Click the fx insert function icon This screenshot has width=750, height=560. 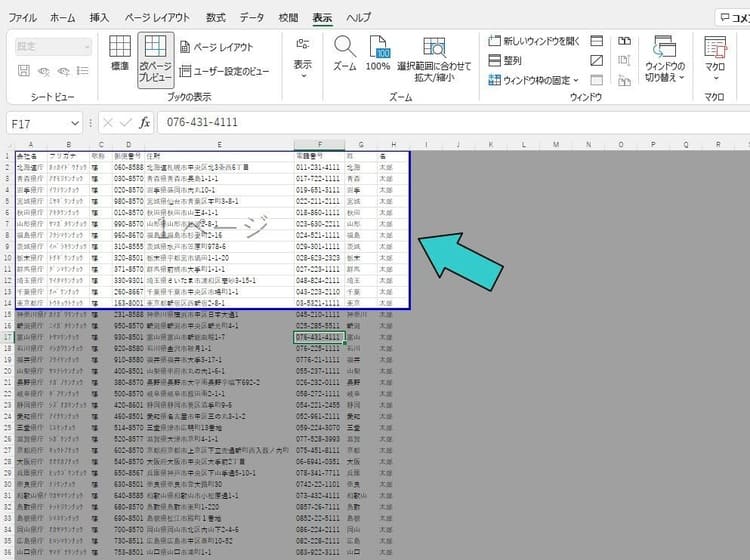coord(144,123)
